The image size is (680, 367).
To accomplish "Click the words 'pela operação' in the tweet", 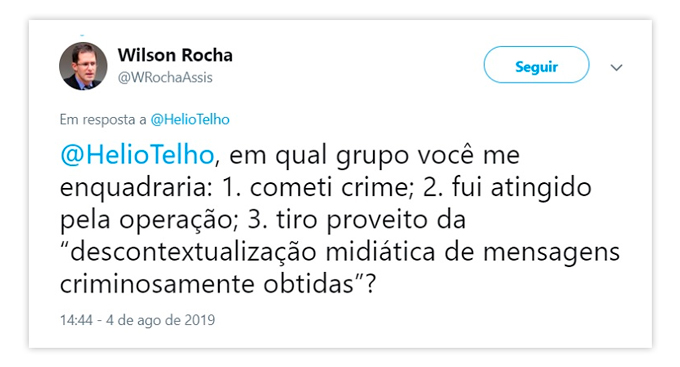I will coord(146,221).
